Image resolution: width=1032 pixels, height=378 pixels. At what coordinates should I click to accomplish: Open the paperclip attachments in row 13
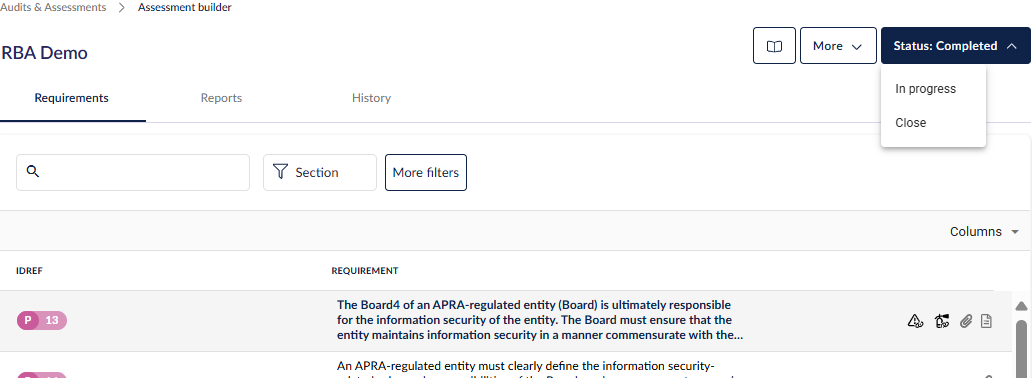[x=966, y=321]
